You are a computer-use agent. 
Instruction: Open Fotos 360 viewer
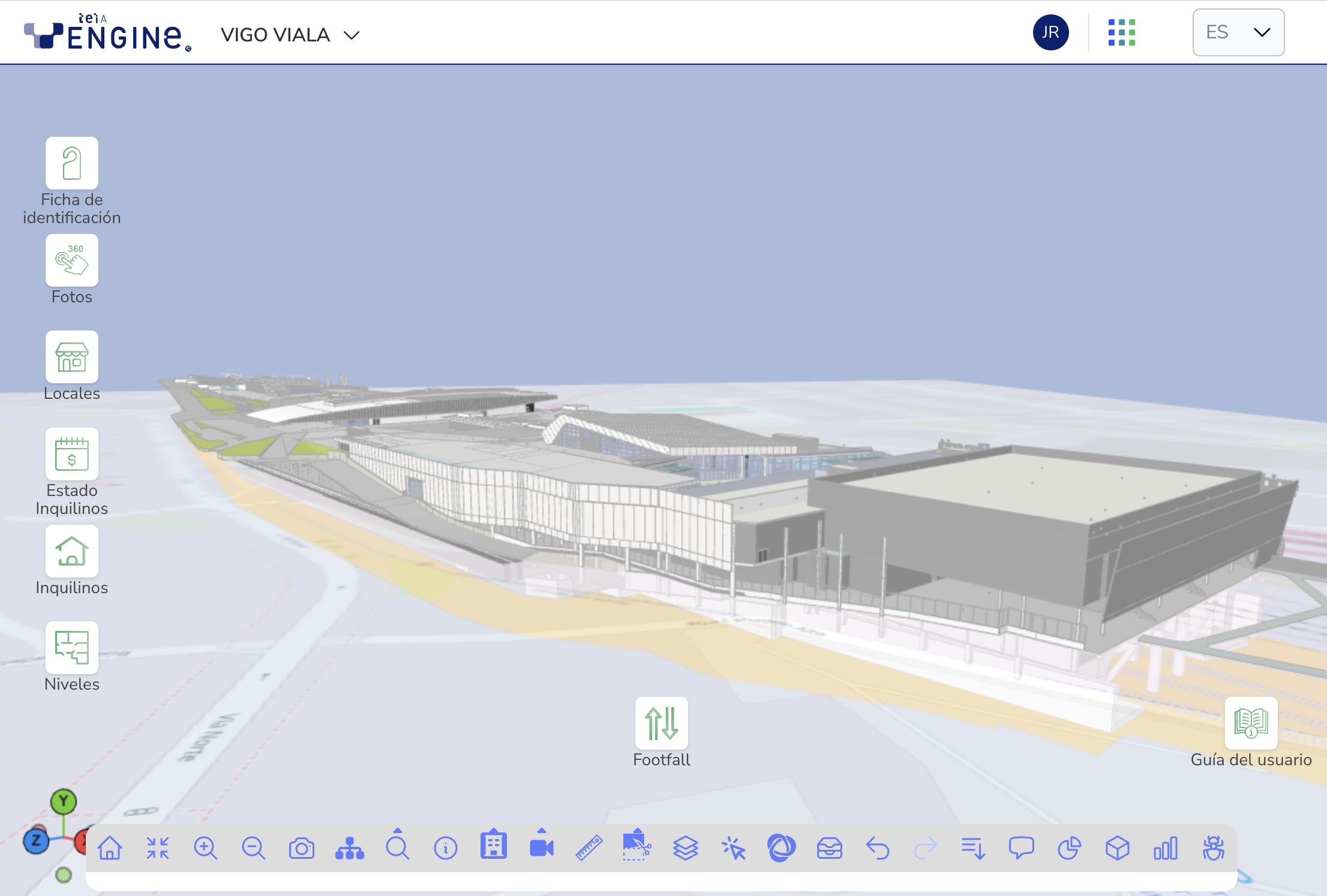point(71,260)
